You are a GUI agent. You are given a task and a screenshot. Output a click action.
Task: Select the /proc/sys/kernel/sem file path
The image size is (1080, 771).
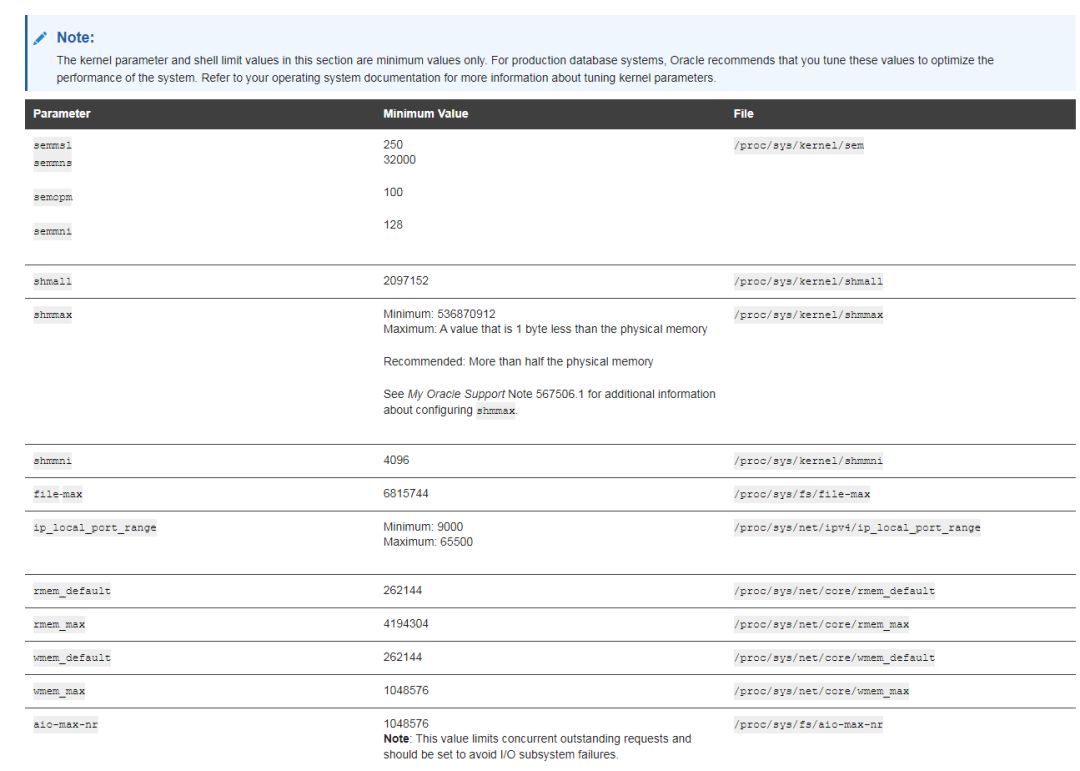click(x=798, y=146)
